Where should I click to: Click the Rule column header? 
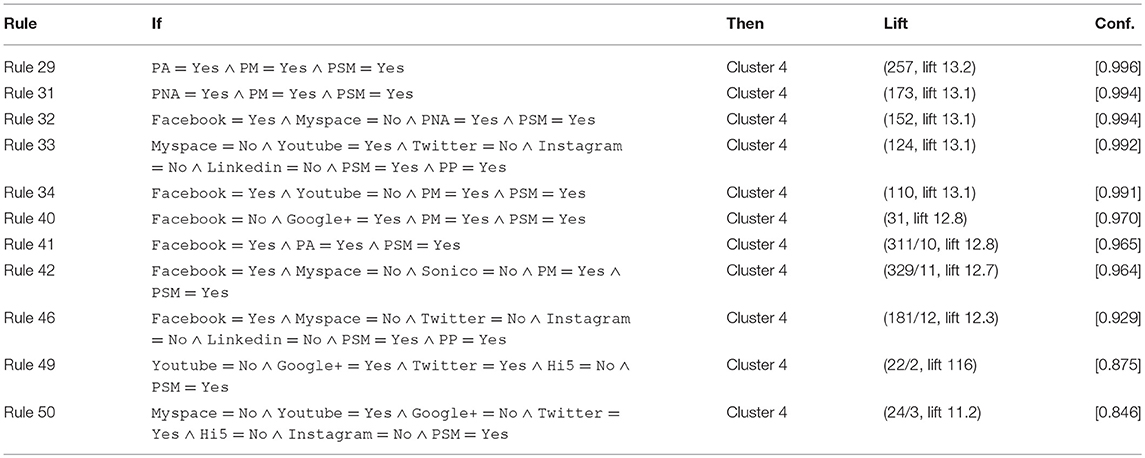20,23
